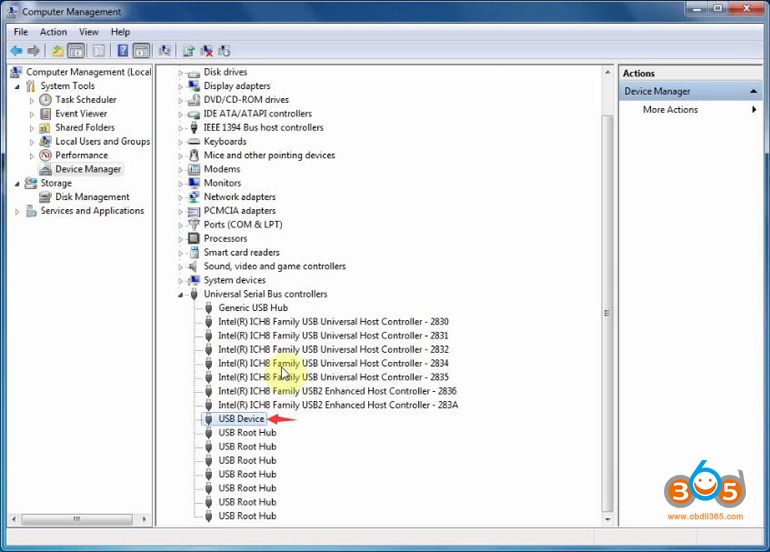Click Update Driver Software toolbar icon

click(x=189, y=51)
